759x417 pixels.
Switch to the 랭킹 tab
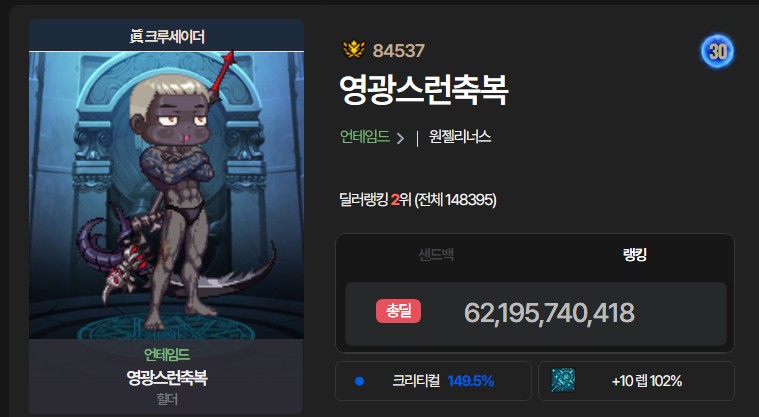(635, 255)
